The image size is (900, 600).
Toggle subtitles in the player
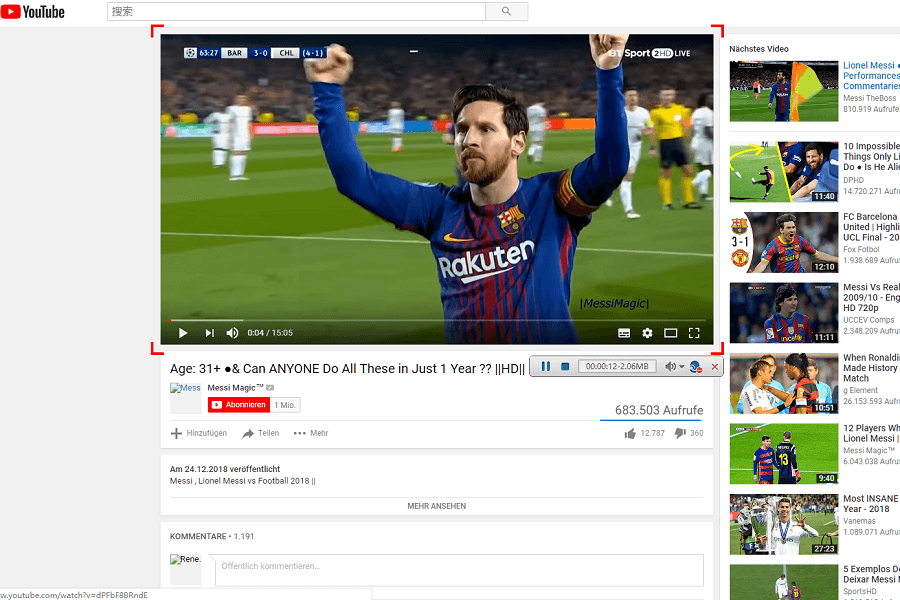[x=624, y=333]
